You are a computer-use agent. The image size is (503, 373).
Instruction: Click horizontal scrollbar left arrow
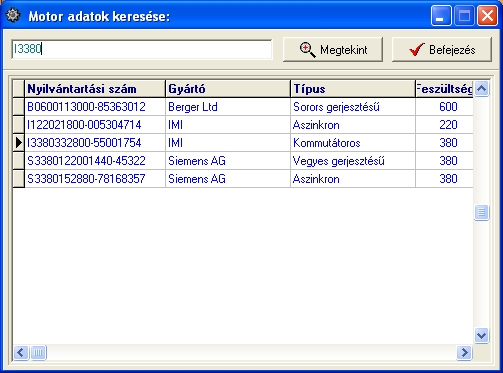(21, 352)
